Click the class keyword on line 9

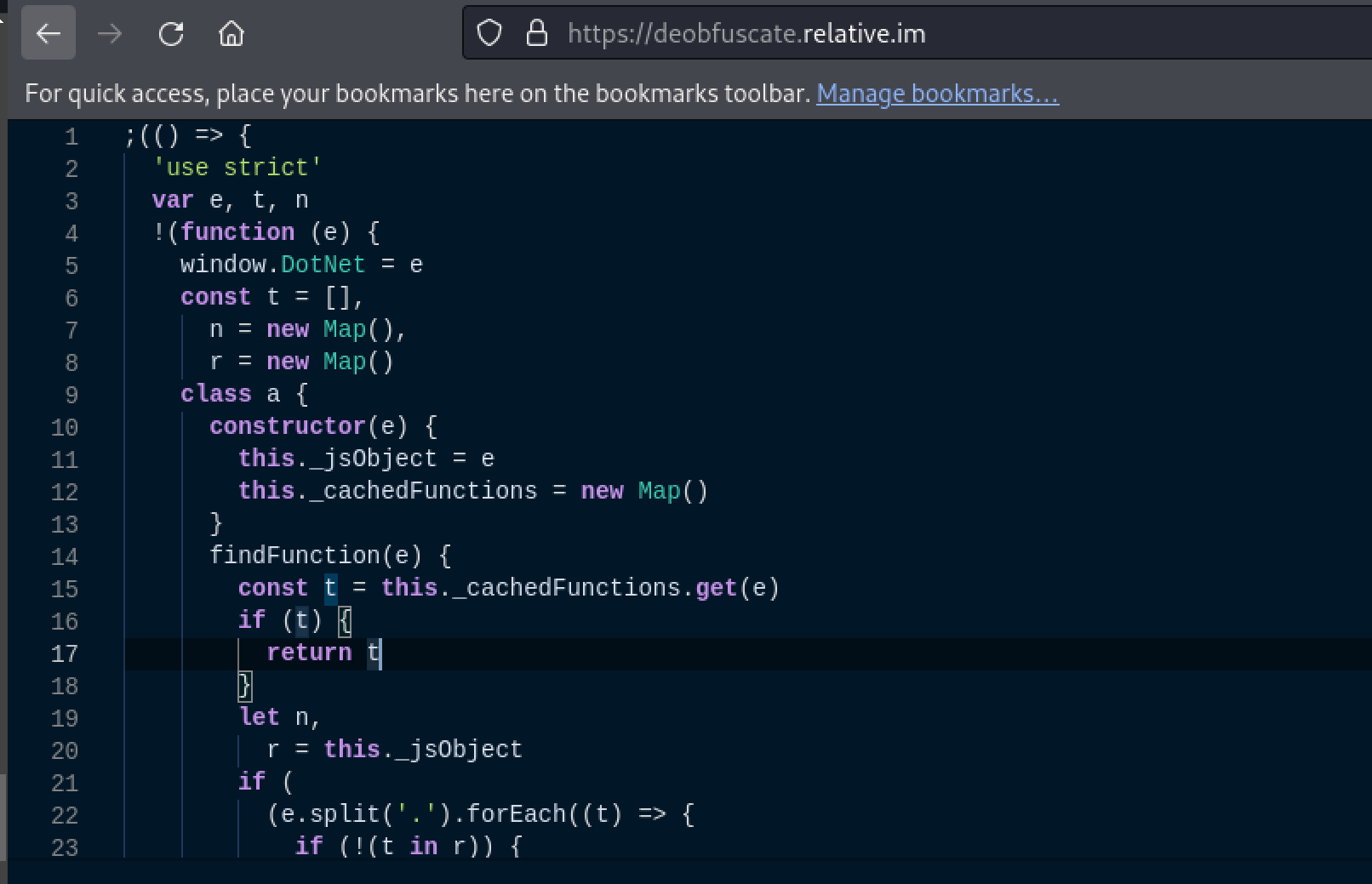[215, 394]
